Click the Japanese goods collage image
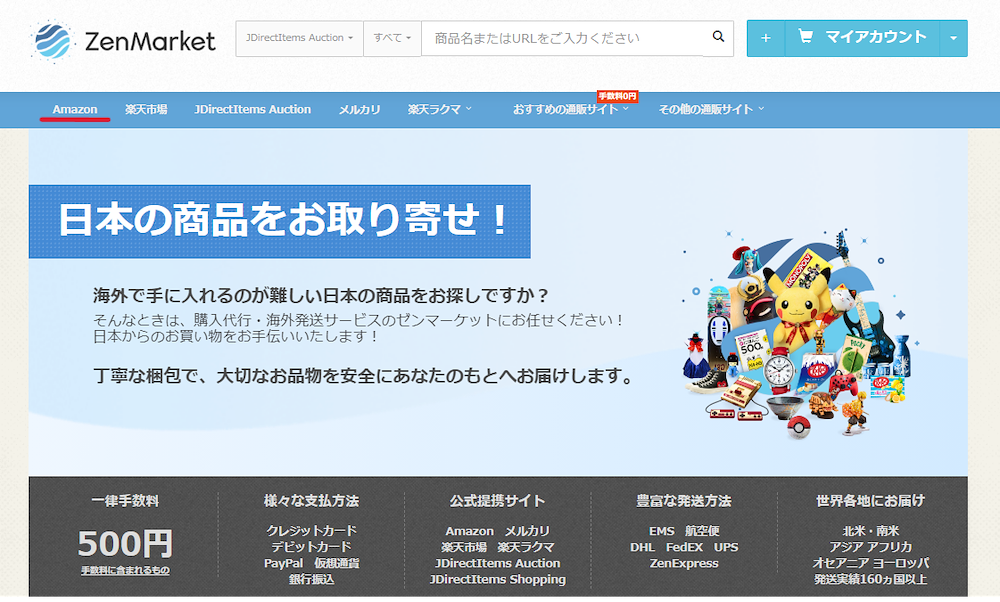1000x602 pixels. coord(800,334)
